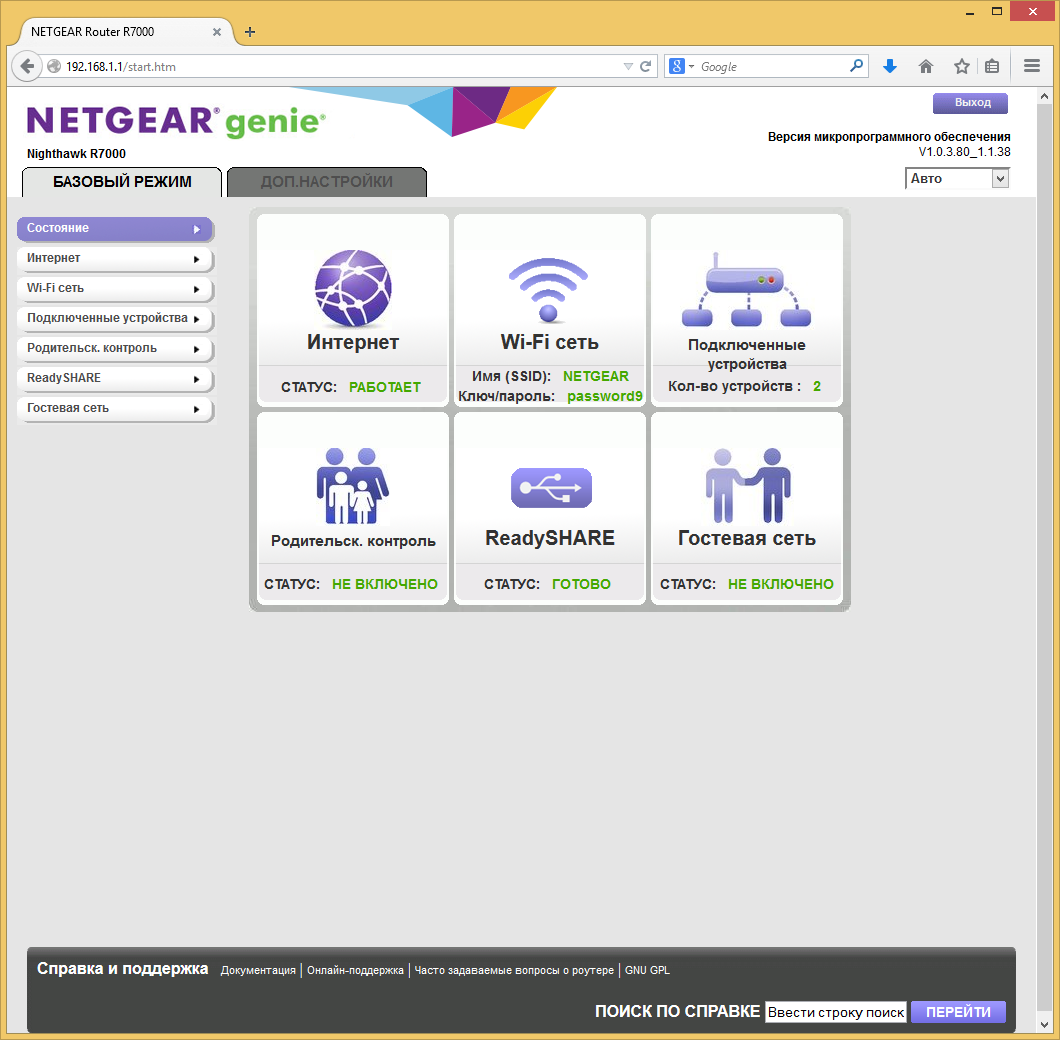Click the ReadySHARE tile title
The image size is (1060, 1040).
(x=550, y=538)
